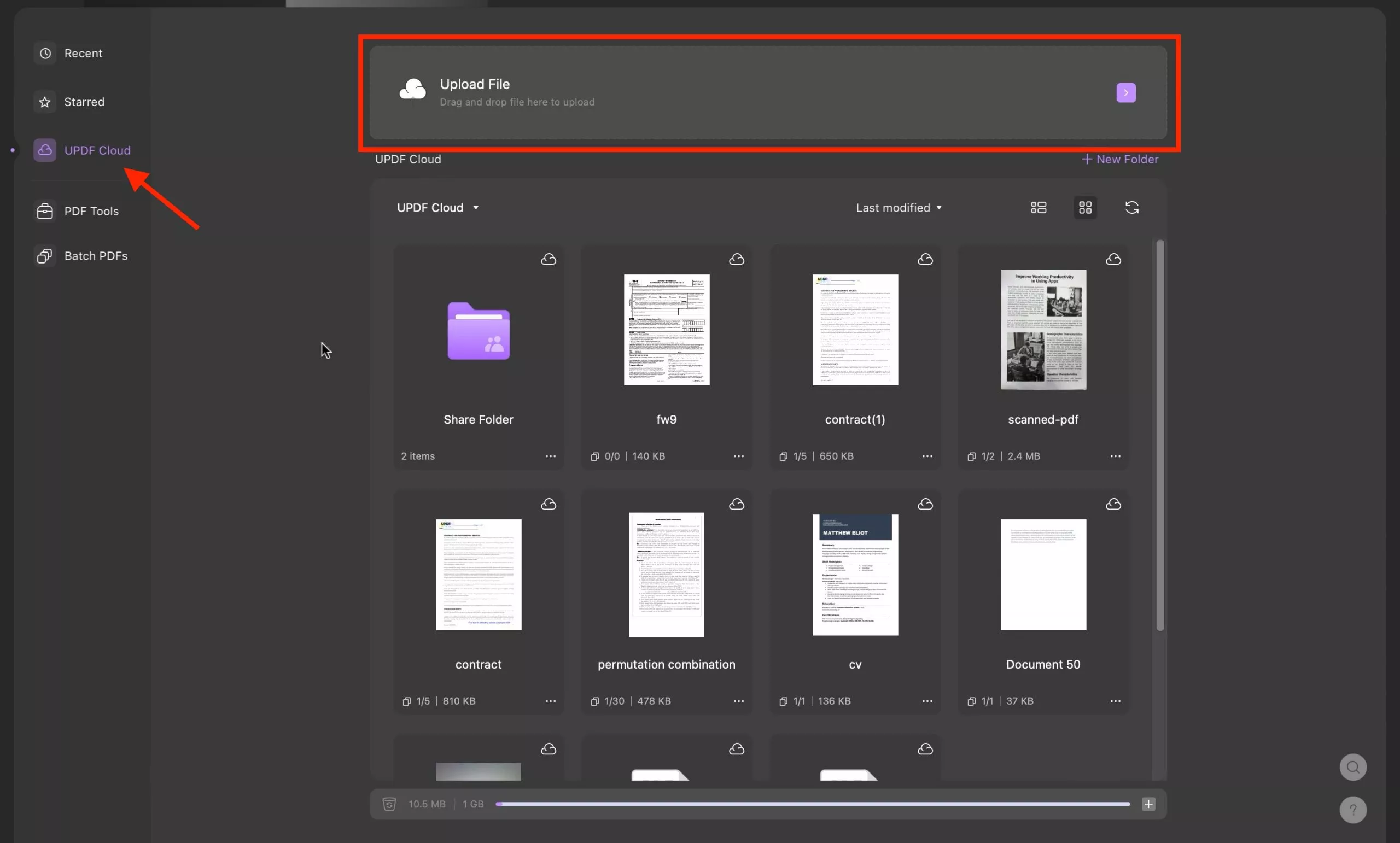Open more options for Document 50
The height and width of the screenshot is (843, 1400).
click(1115, 701)
